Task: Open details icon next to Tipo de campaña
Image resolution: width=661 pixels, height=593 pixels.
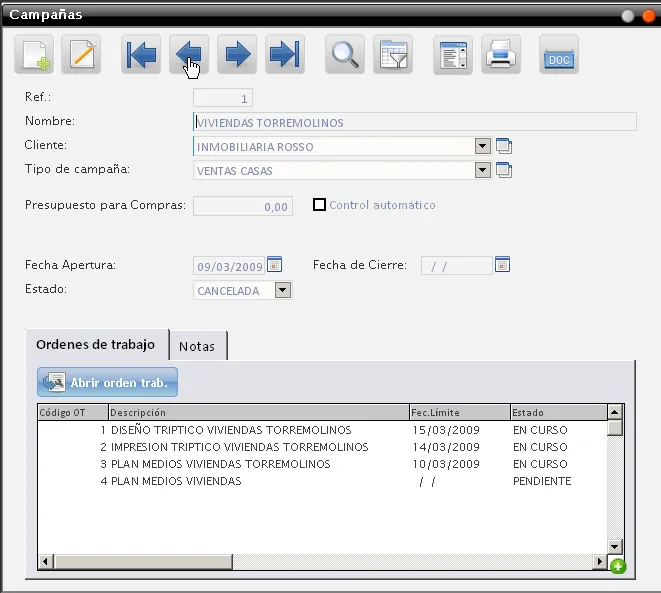Action: pyautogui.click(x=504, y=170)
